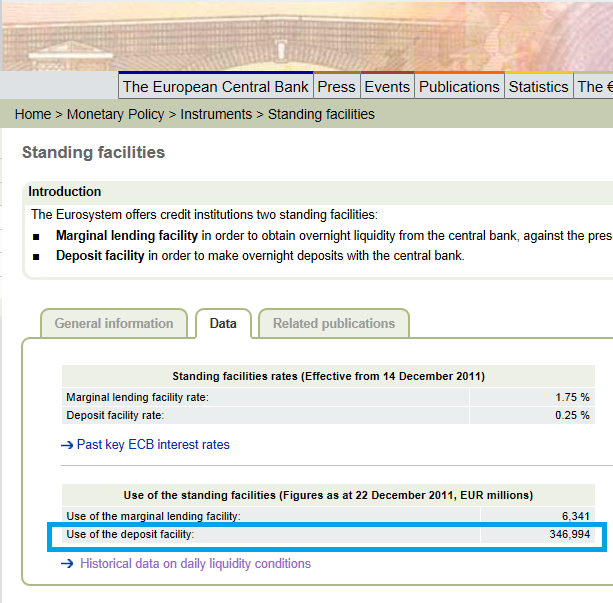The width and height of the screenshot is (613, 603).
Task: Open The European Central Bank menu
Action: (216, 86)
